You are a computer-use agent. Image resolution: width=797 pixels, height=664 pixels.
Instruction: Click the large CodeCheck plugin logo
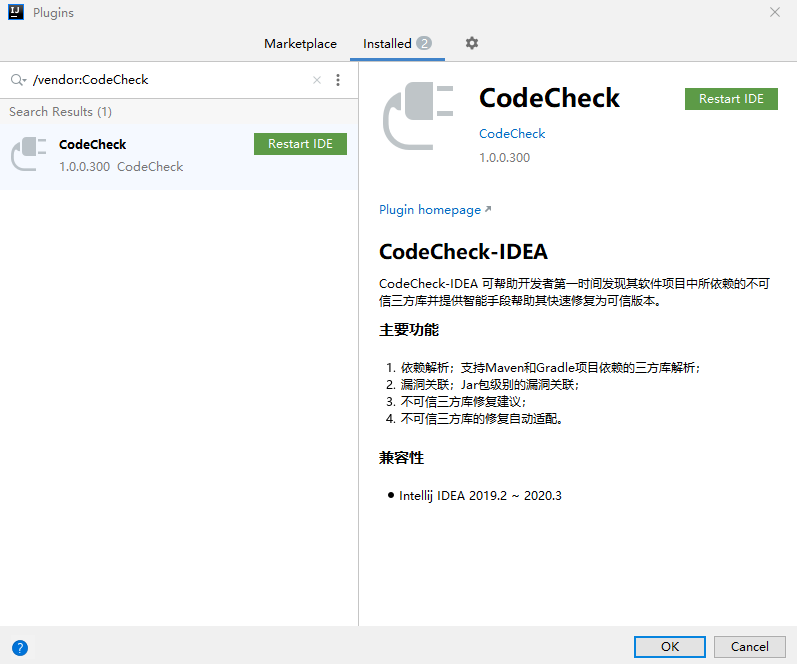pos(418,116)
